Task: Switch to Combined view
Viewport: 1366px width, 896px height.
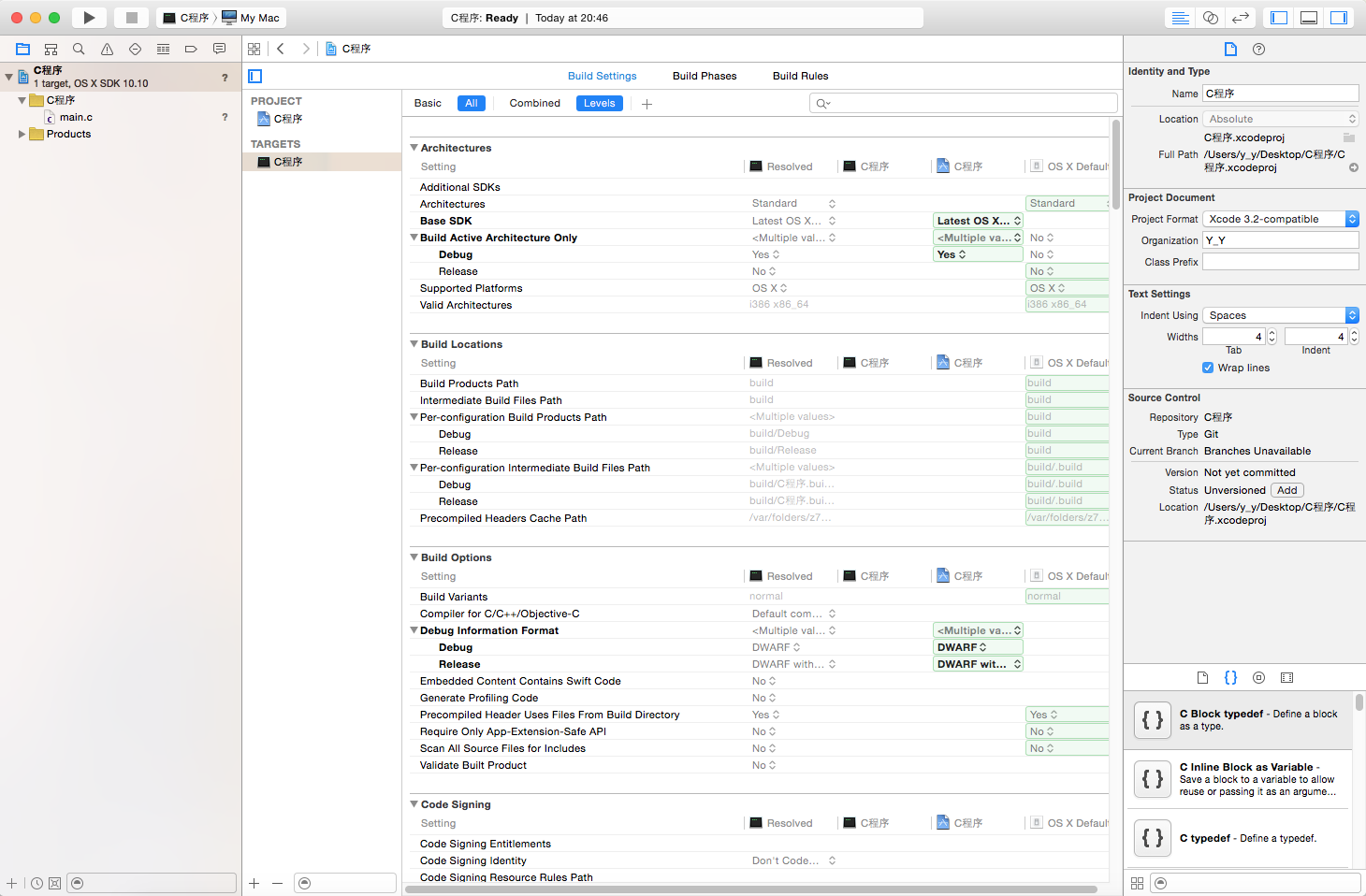Action: point(534,103)
